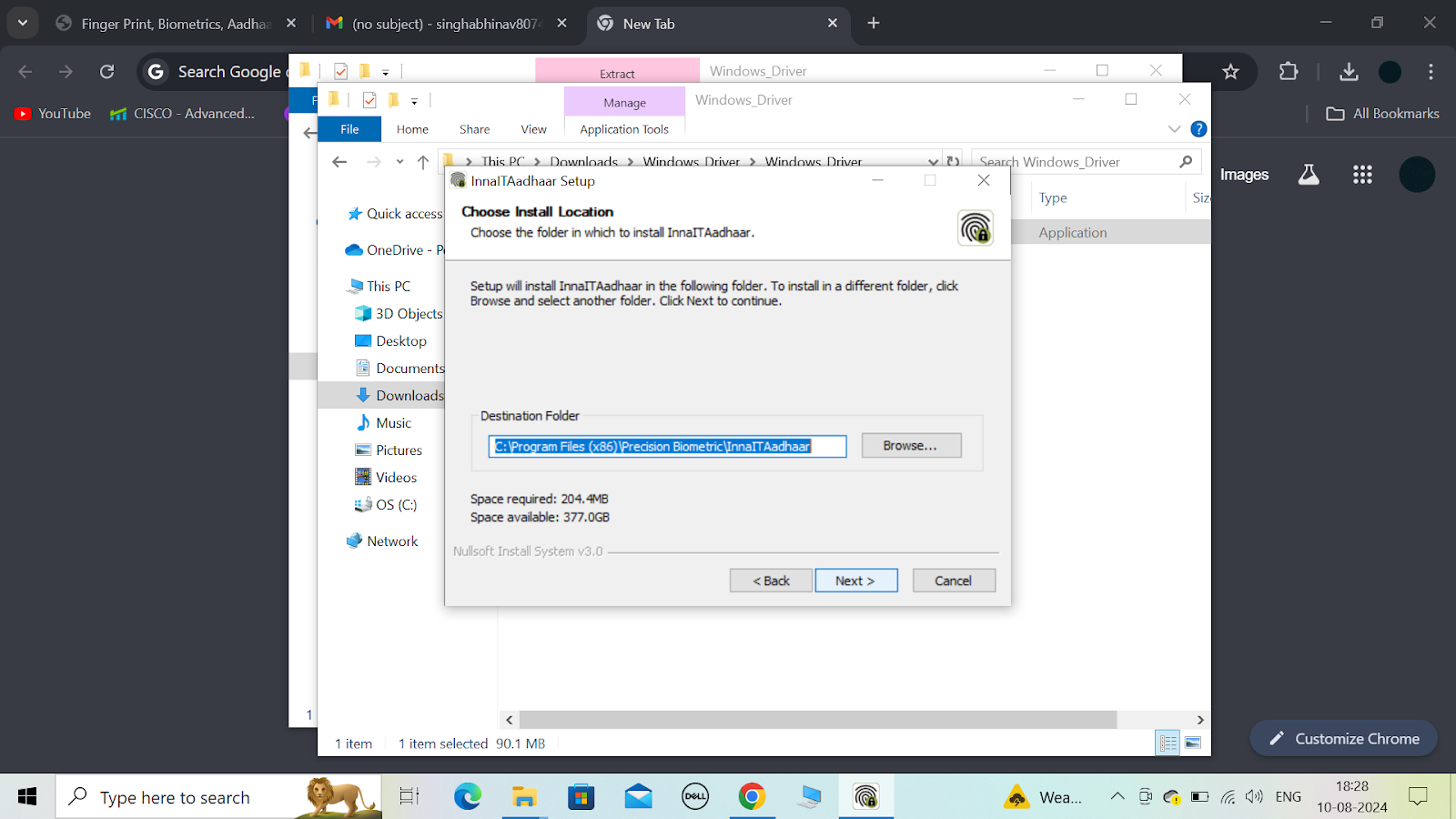Select This PC in navigation pane
Image resolution: width=1456 pixels, height=819 pixels.
pos(379,287)
